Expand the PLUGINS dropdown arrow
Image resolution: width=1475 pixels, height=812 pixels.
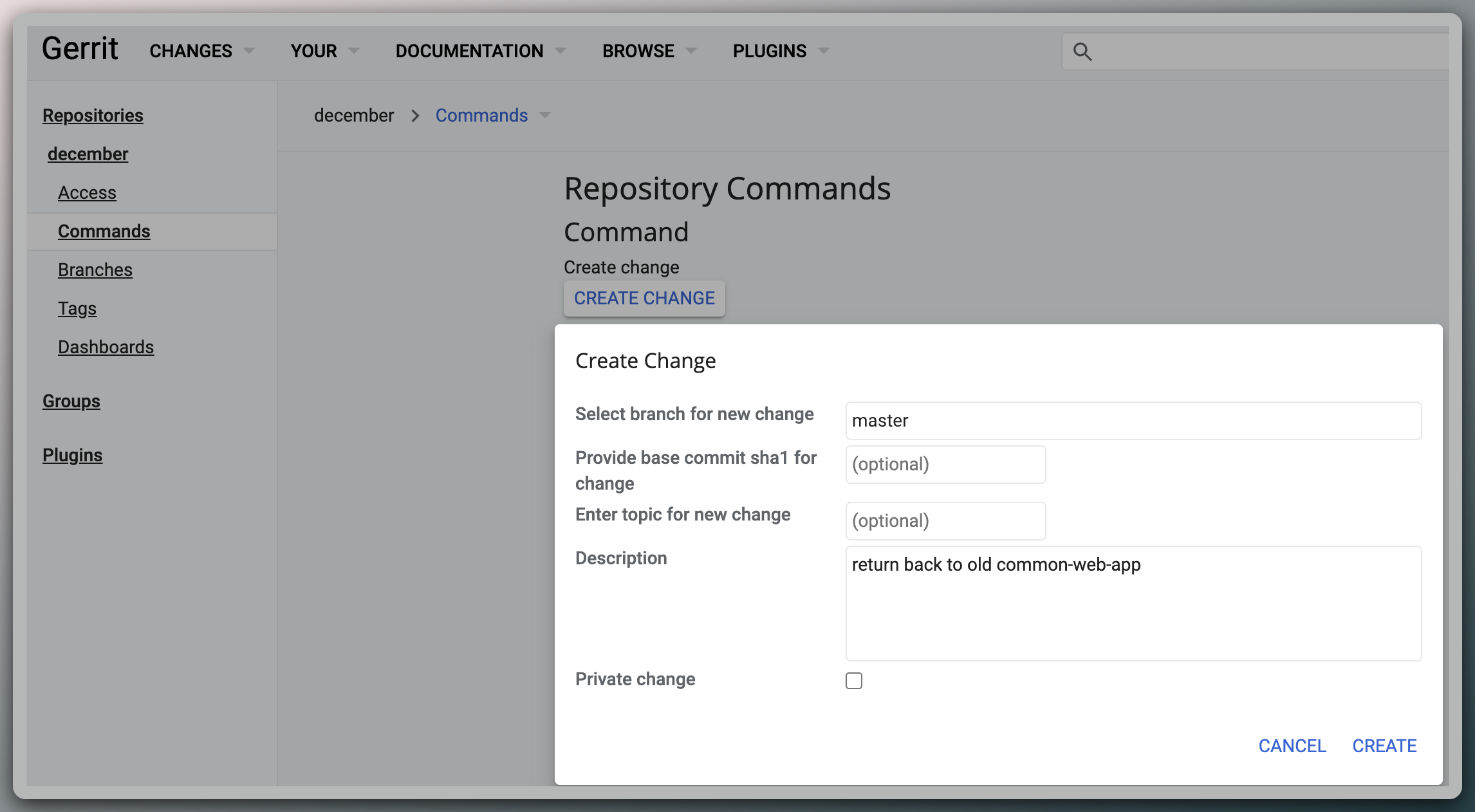(824, 51)
